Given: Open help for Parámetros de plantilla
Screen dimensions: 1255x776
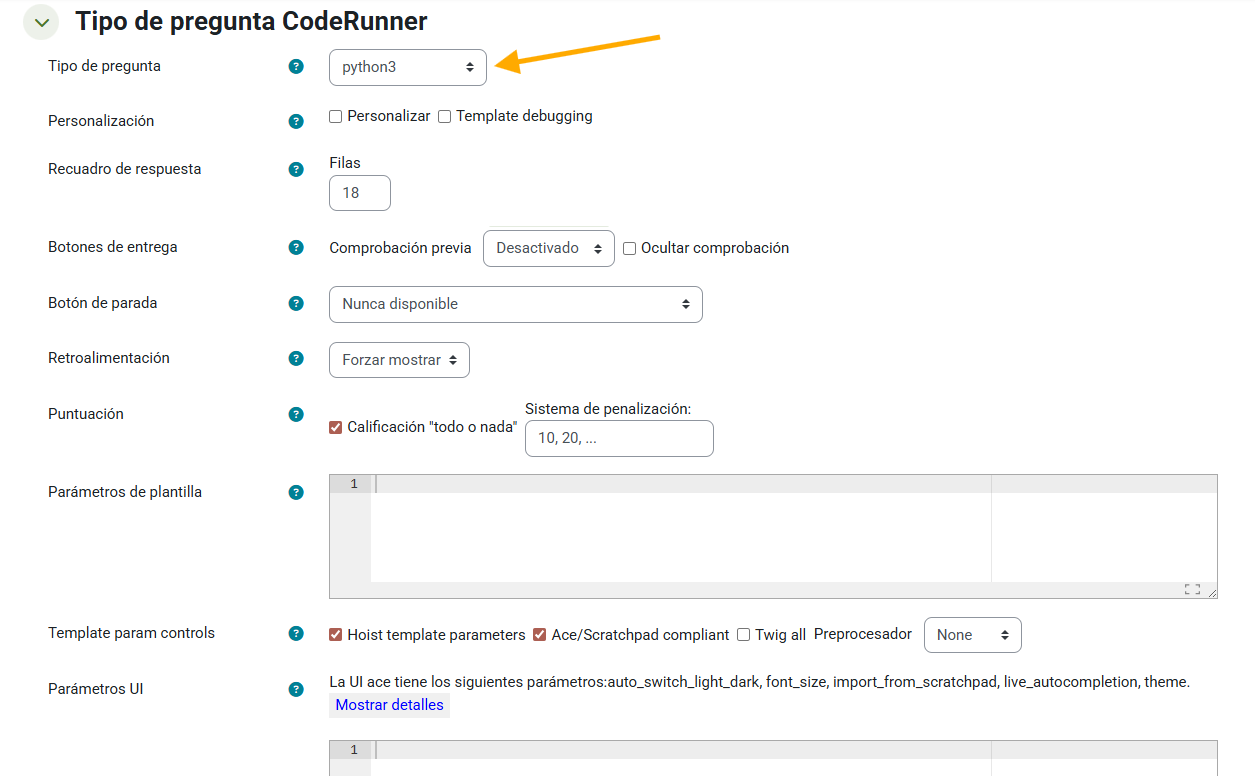Looking at the screenshot, I should coord(296,492).
